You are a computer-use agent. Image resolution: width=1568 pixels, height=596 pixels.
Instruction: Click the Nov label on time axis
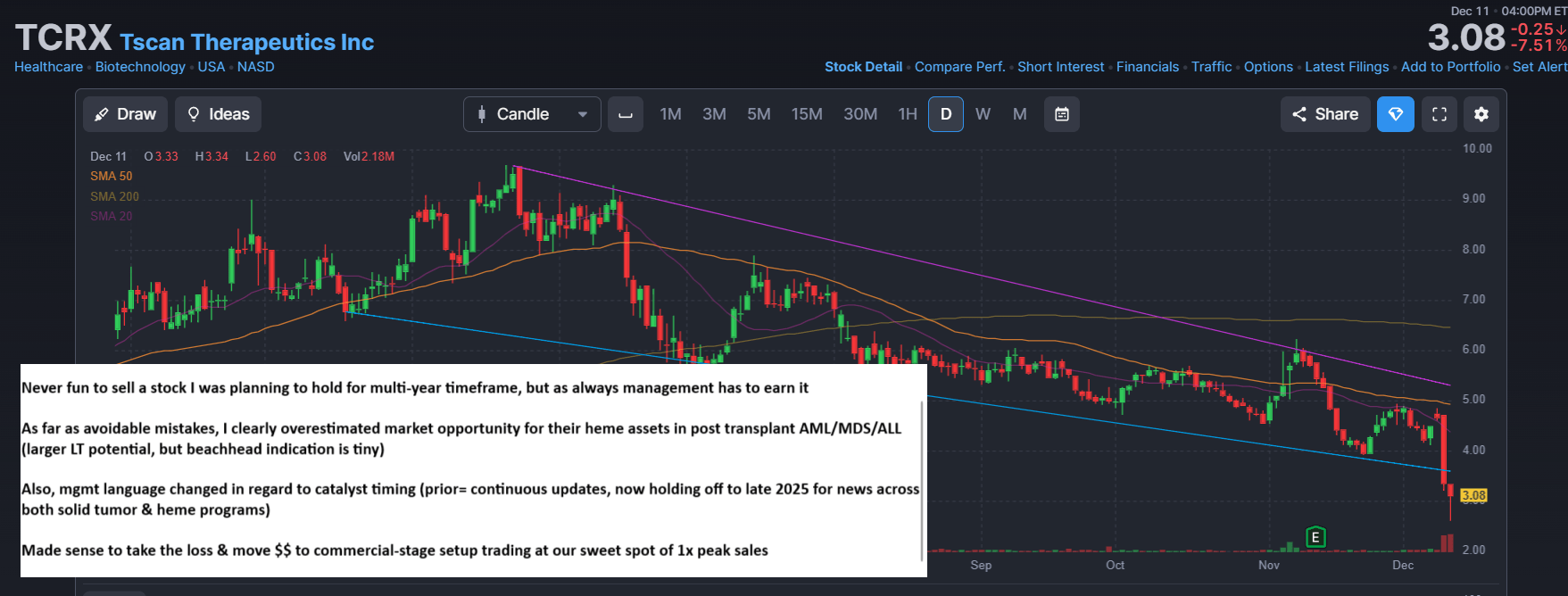1269,565
